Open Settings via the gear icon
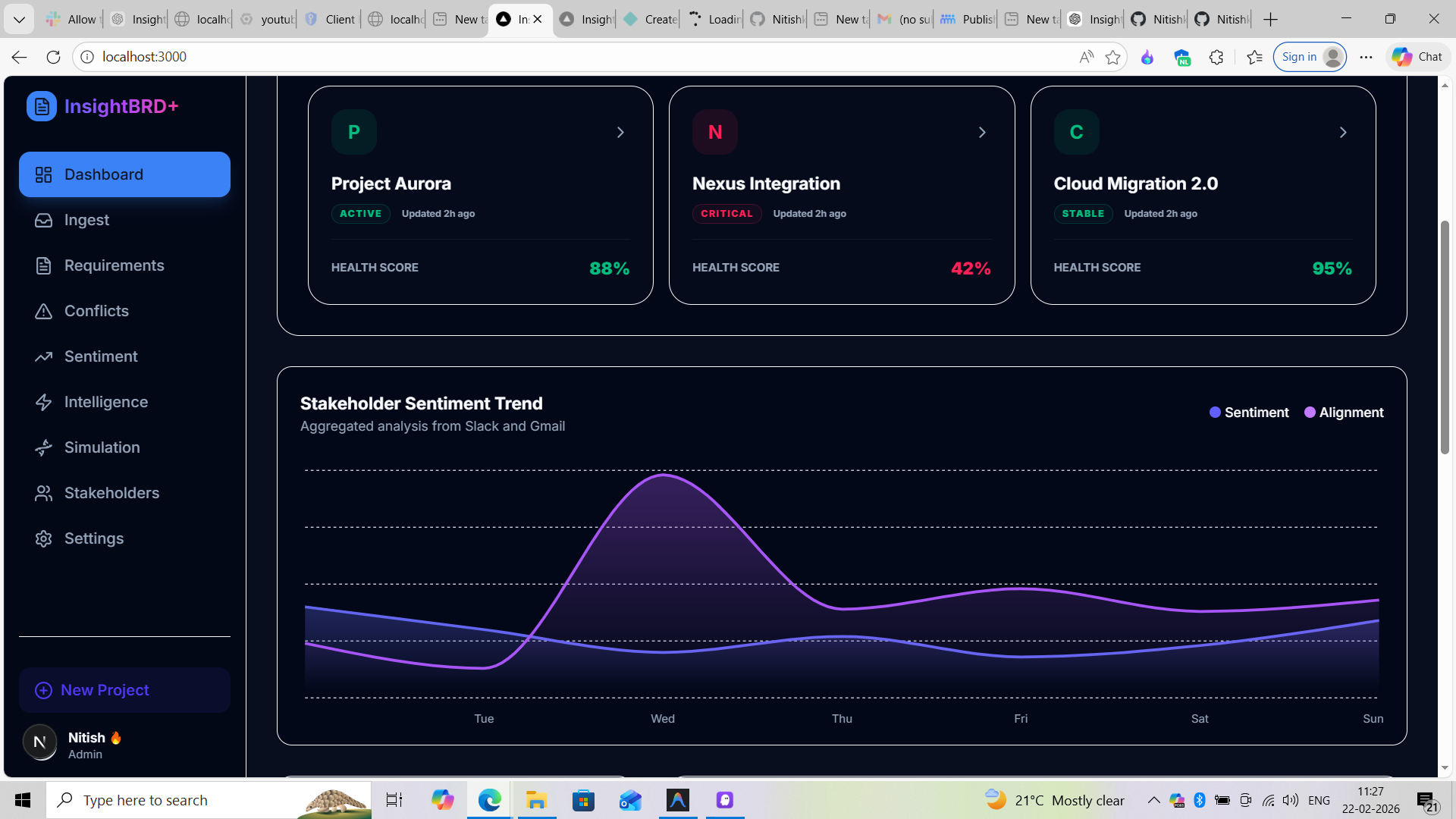The image size is (1456, 819). point(43,538)
